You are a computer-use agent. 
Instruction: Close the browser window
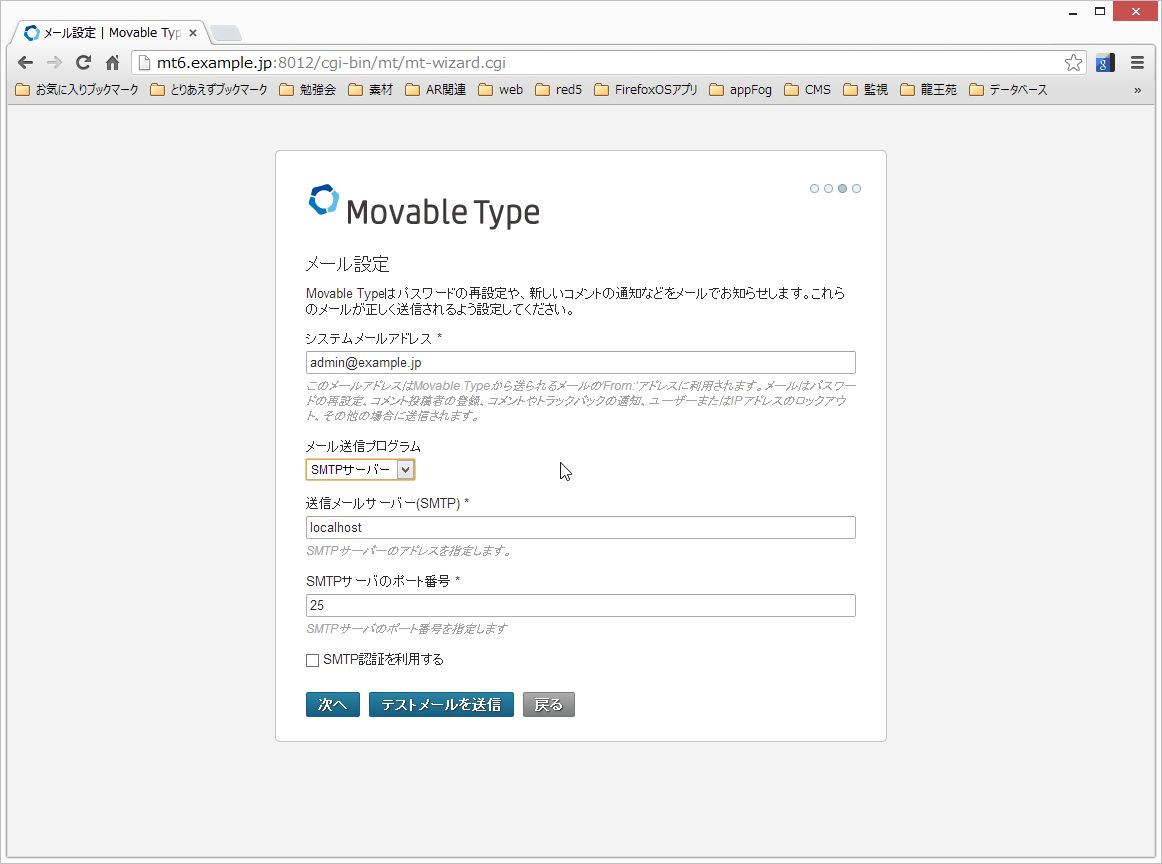(1136, 11)
